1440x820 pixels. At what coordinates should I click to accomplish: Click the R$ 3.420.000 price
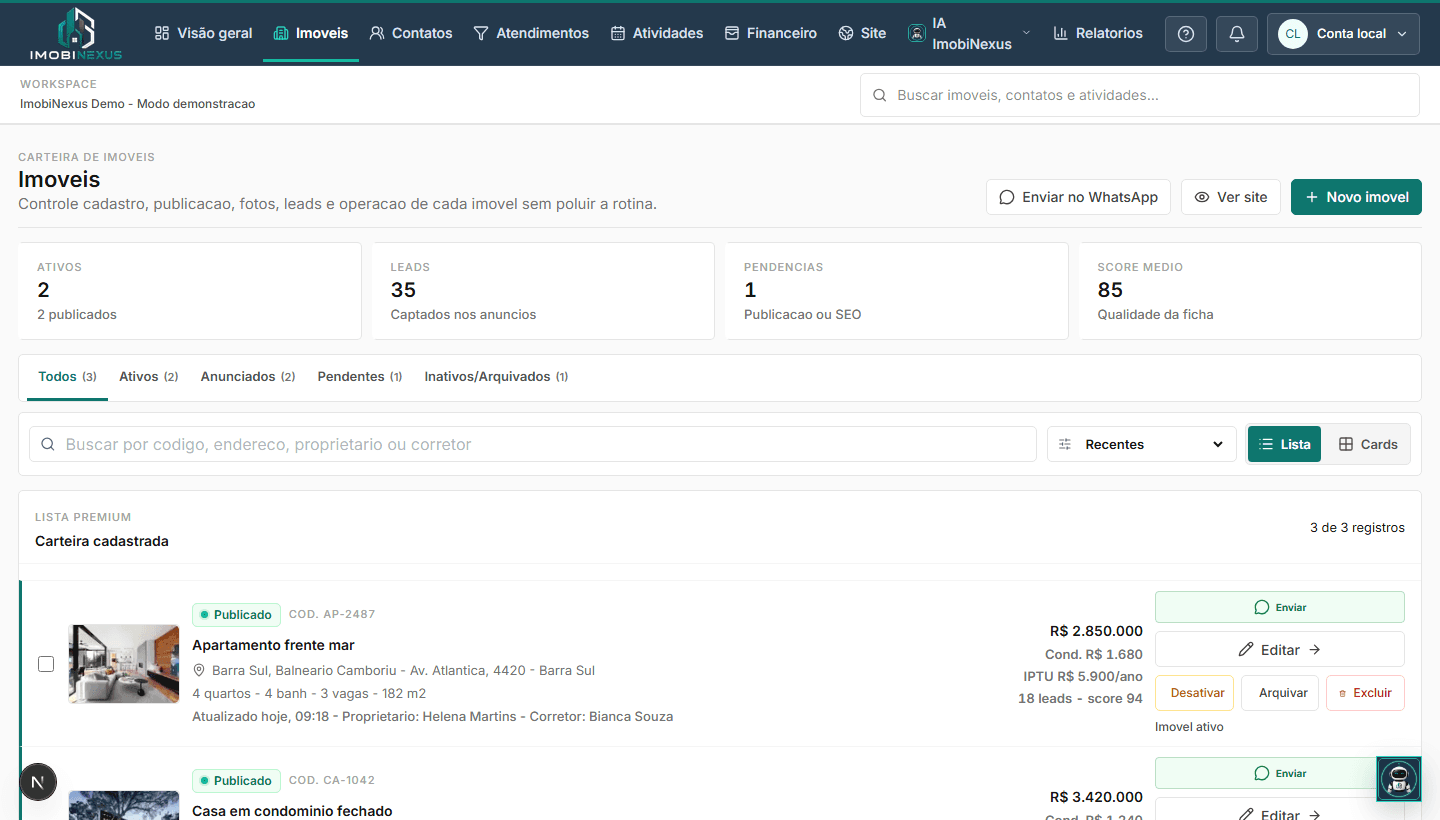click(1096, 797)
